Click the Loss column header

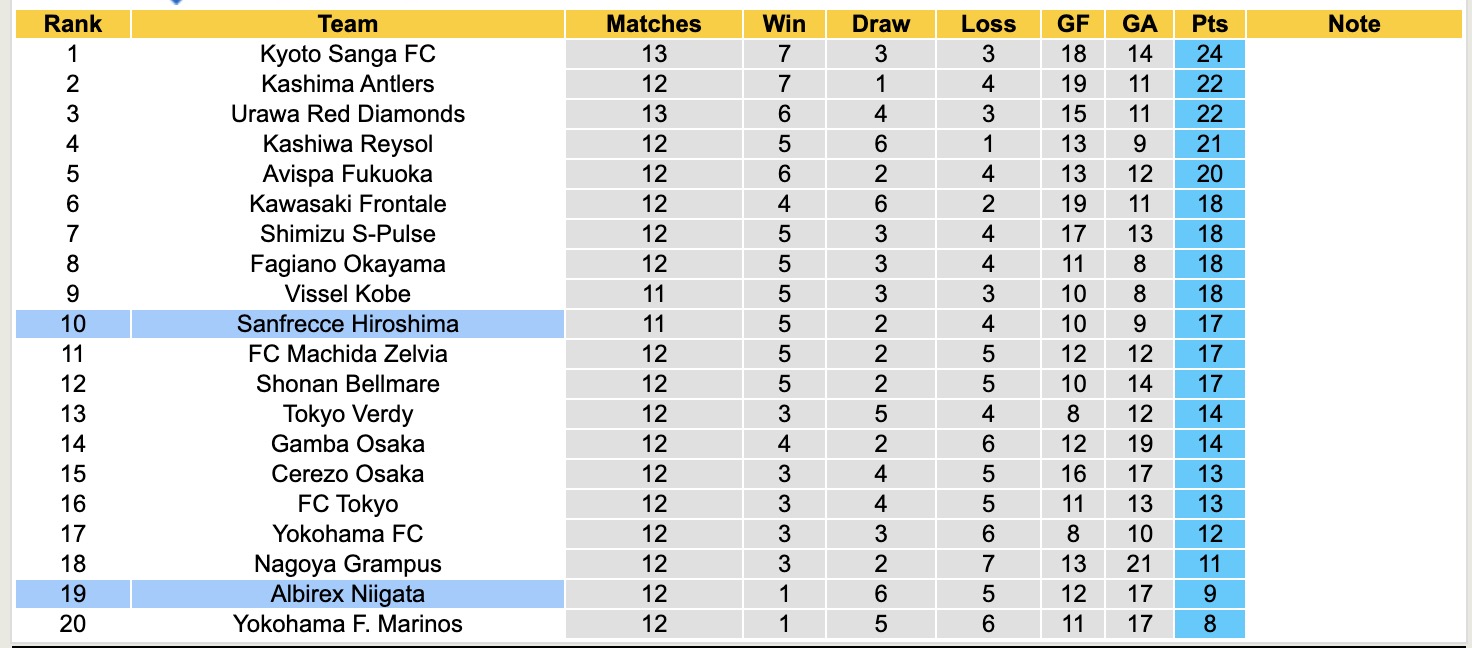pos(988,24)
